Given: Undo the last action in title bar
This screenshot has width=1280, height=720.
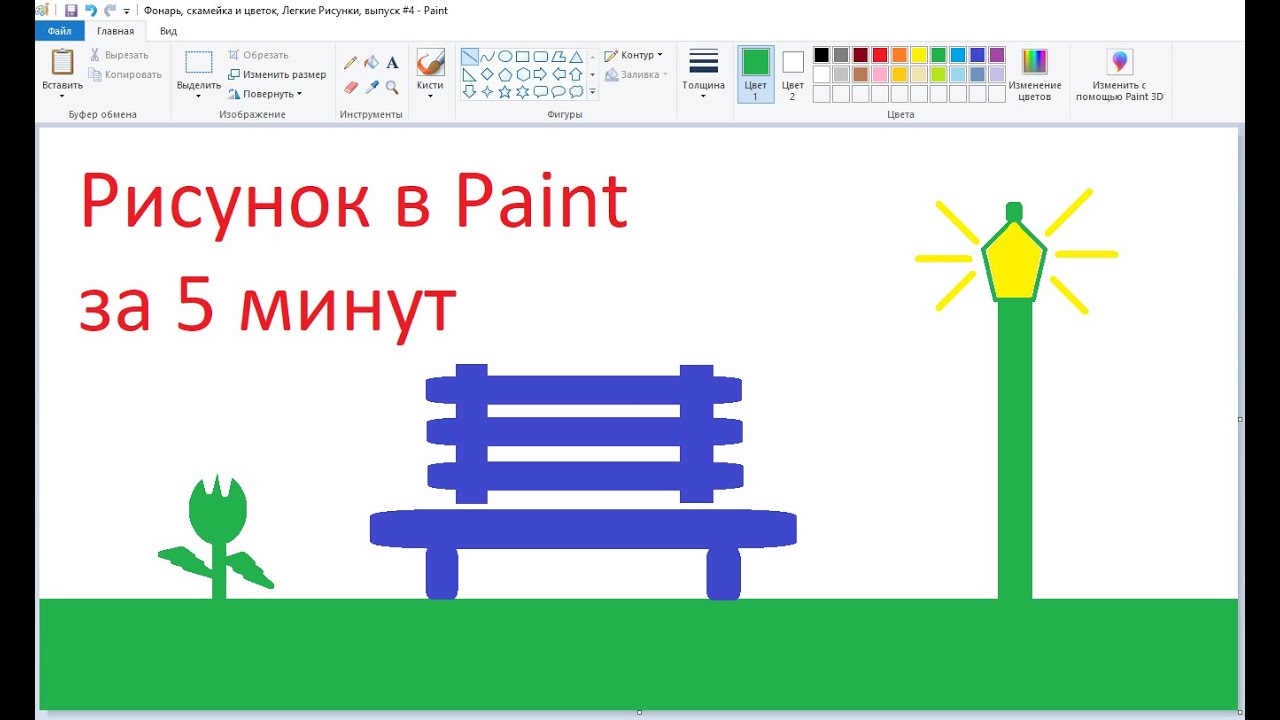Looking at the screenshot, I should (x=91, y=10).
